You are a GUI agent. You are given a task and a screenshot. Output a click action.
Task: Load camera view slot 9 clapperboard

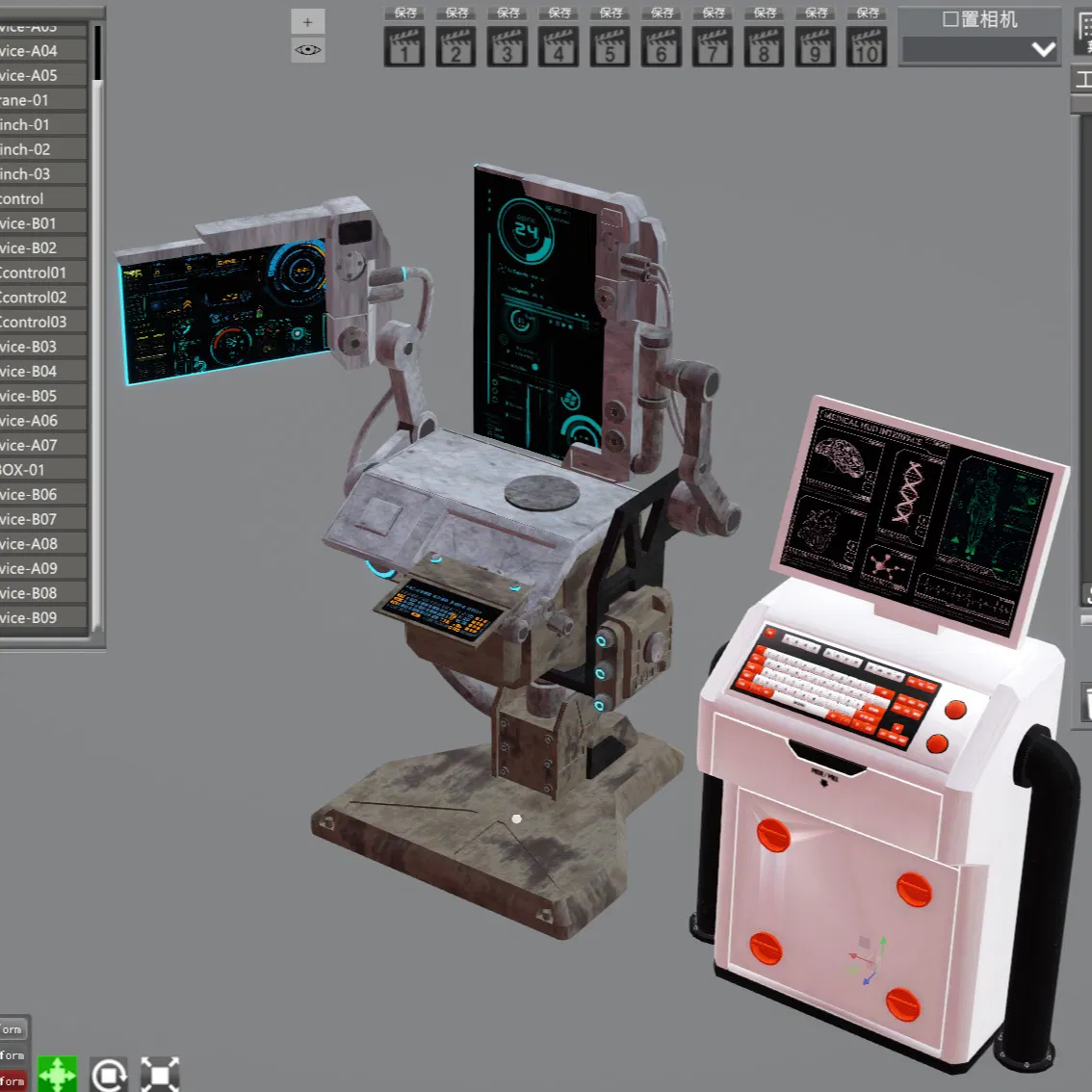click(816, 46)
